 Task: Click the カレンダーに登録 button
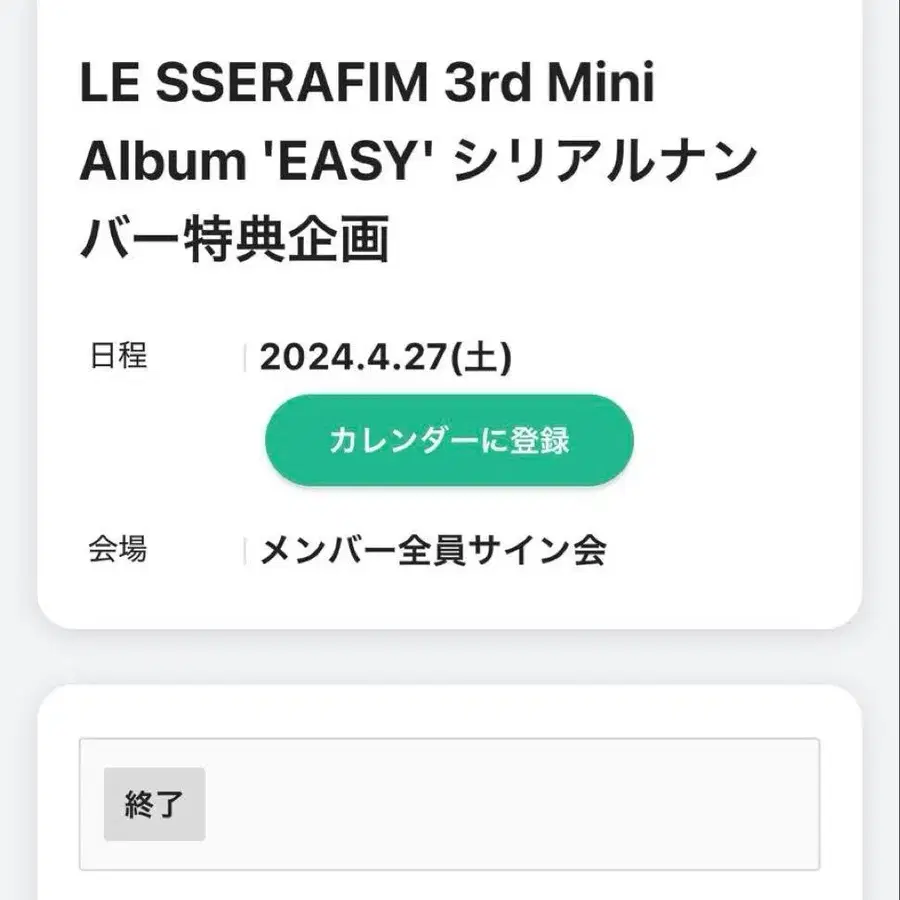tap(449, 441)
